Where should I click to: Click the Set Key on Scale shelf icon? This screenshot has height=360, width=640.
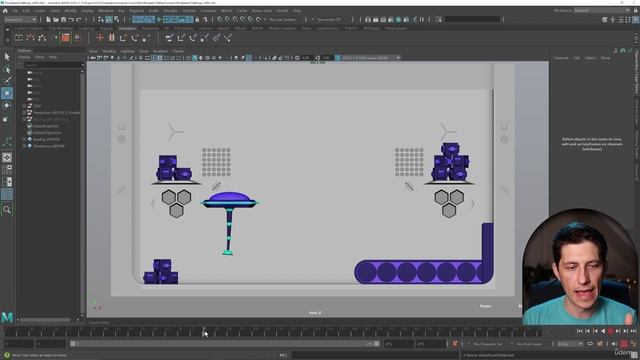pyautogui.click(x=146, y=38)
